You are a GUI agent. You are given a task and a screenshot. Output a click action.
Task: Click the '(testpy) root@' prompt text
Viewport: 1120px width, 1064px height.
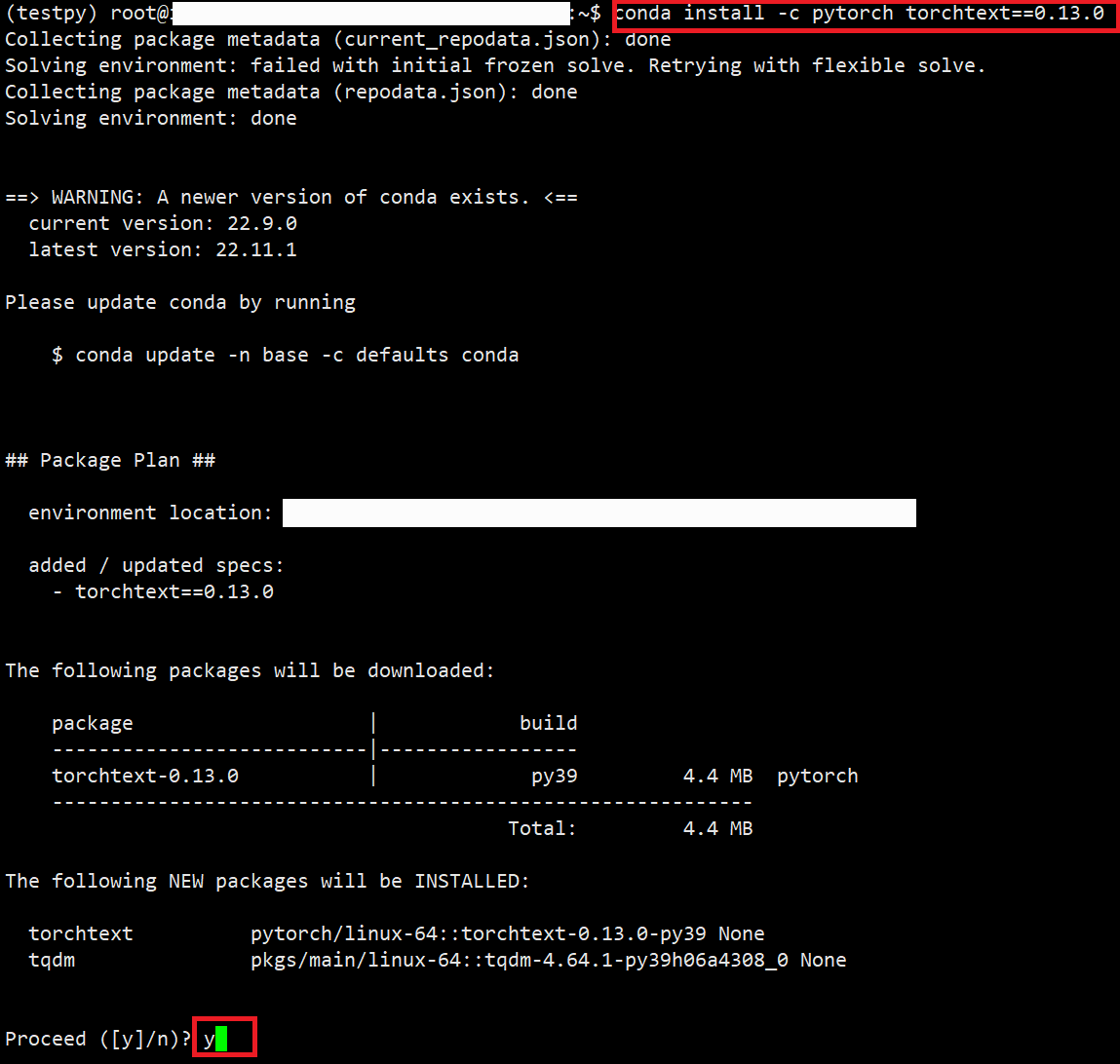(88, 14)
